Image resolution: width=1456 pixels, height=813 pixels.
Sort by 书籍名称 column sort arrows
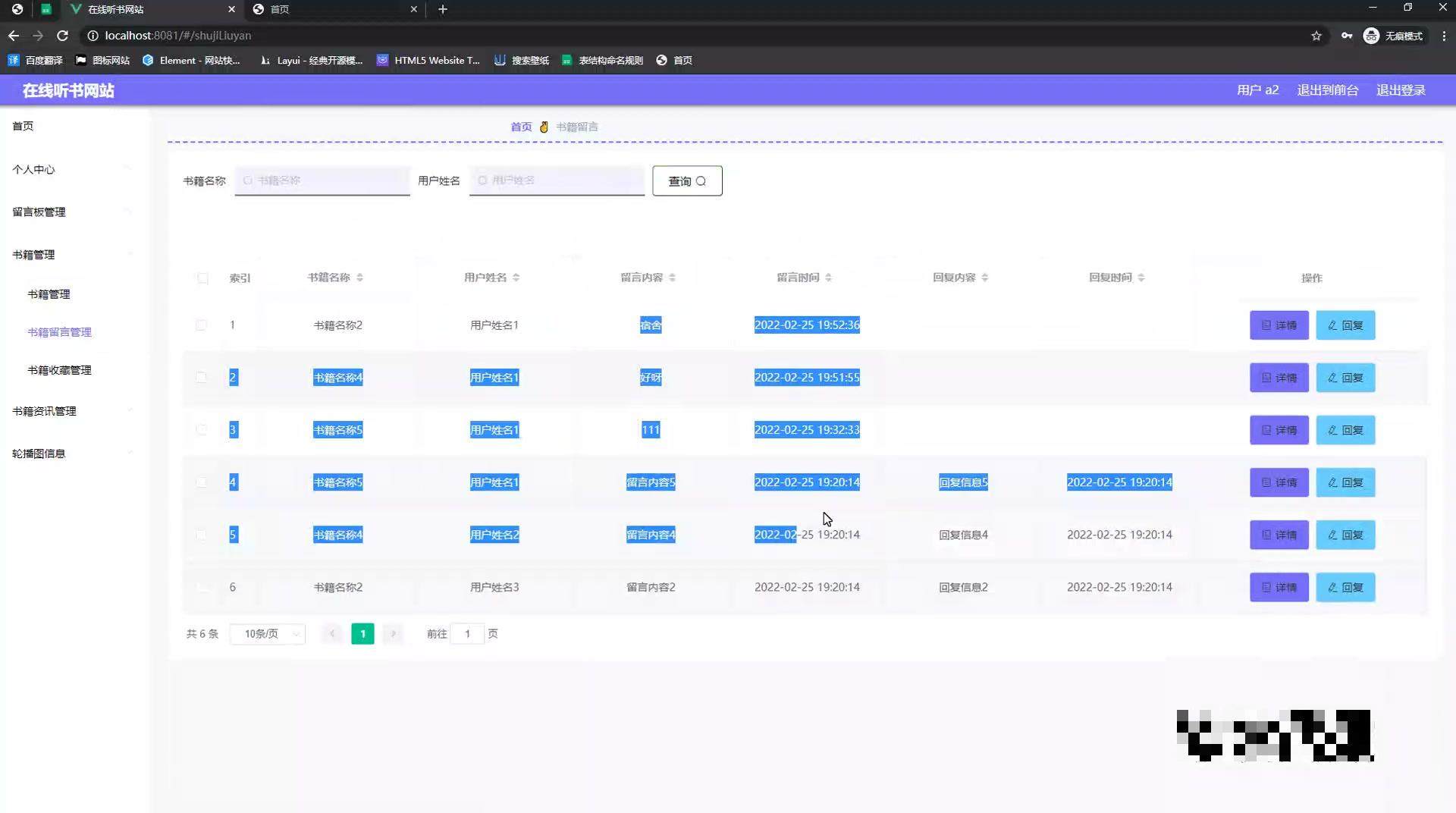click(x=359, y=278)
